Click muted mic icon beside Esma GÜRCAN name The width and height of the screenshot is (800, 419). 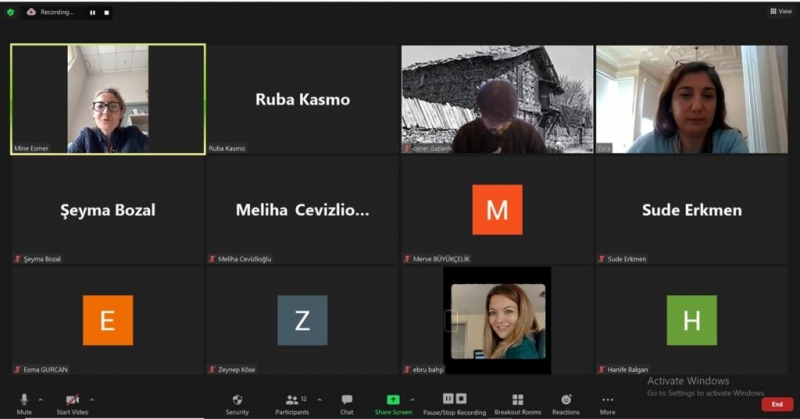tap(18, 369)
